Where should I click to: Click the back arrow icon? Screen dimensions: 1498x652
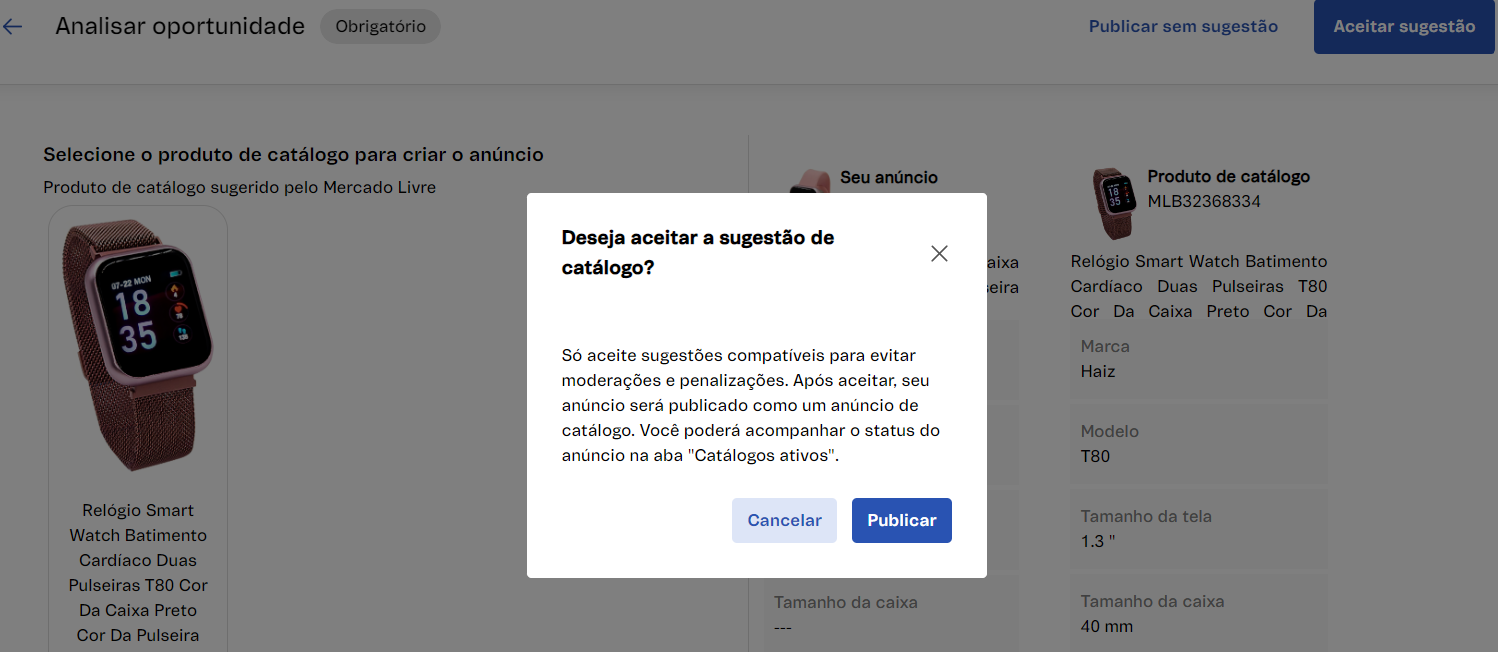click(12, 27)
